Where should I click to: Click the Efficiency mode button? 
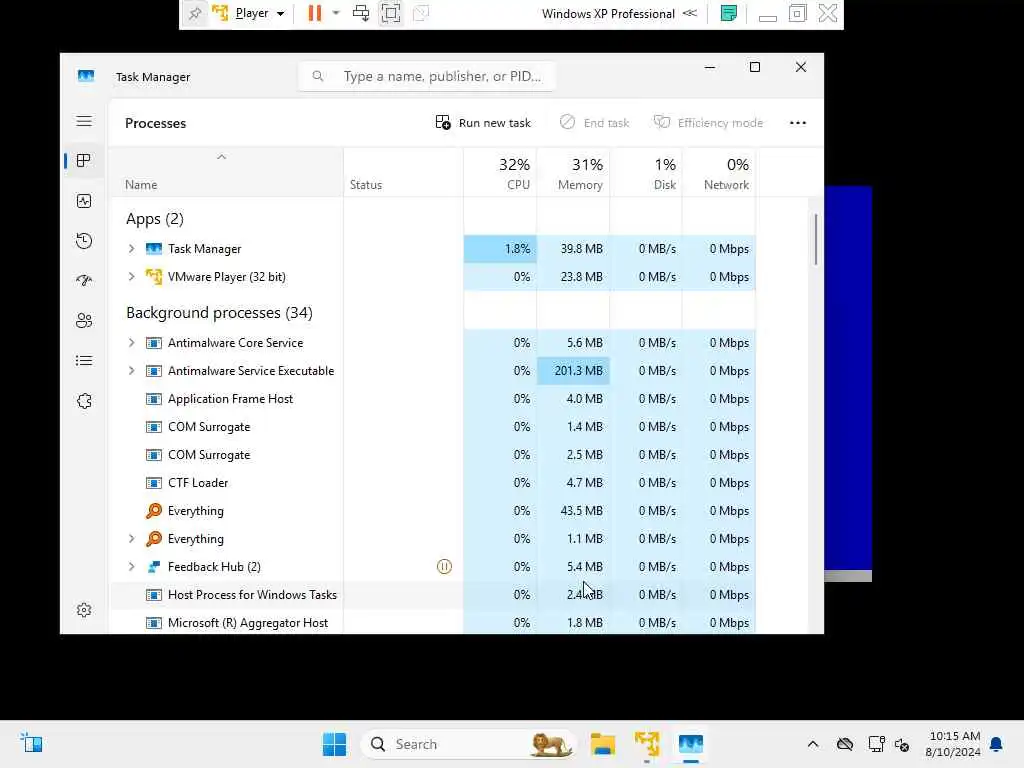point(709,123)
